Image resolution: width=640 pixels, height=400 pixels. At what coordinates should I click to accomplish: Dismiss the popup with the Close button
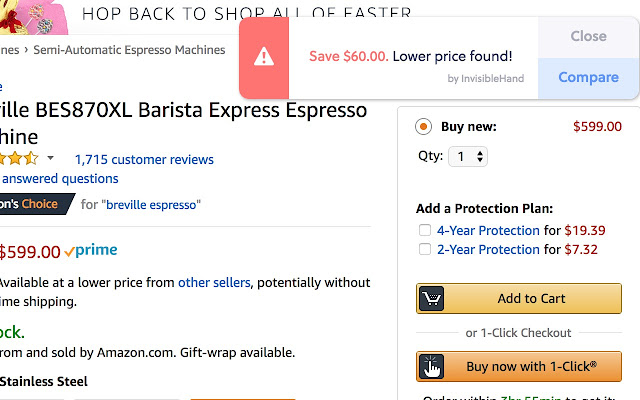[588, 36]
